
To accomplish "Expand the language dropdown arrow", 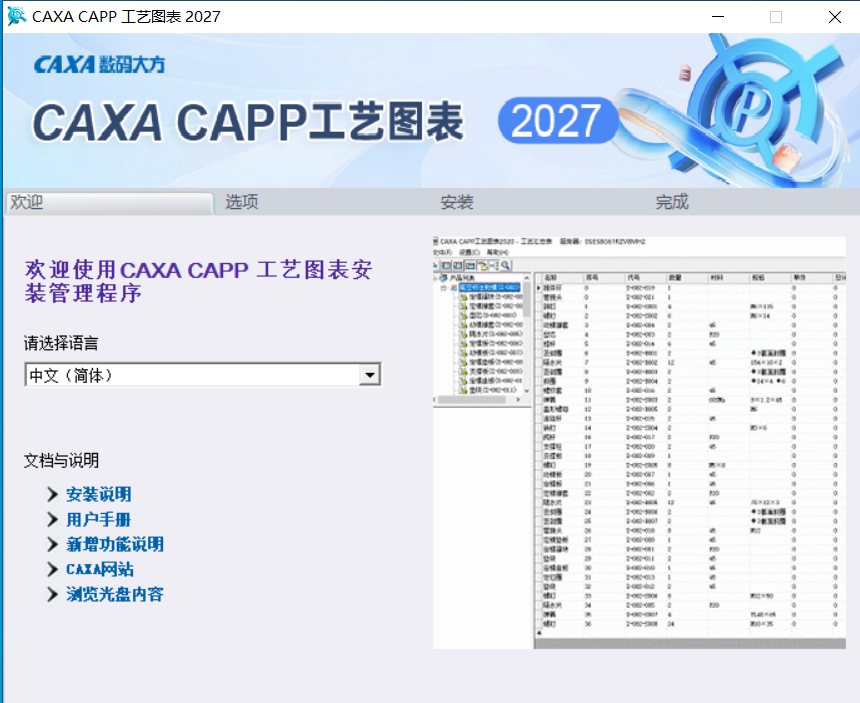I will click(370, 375).
